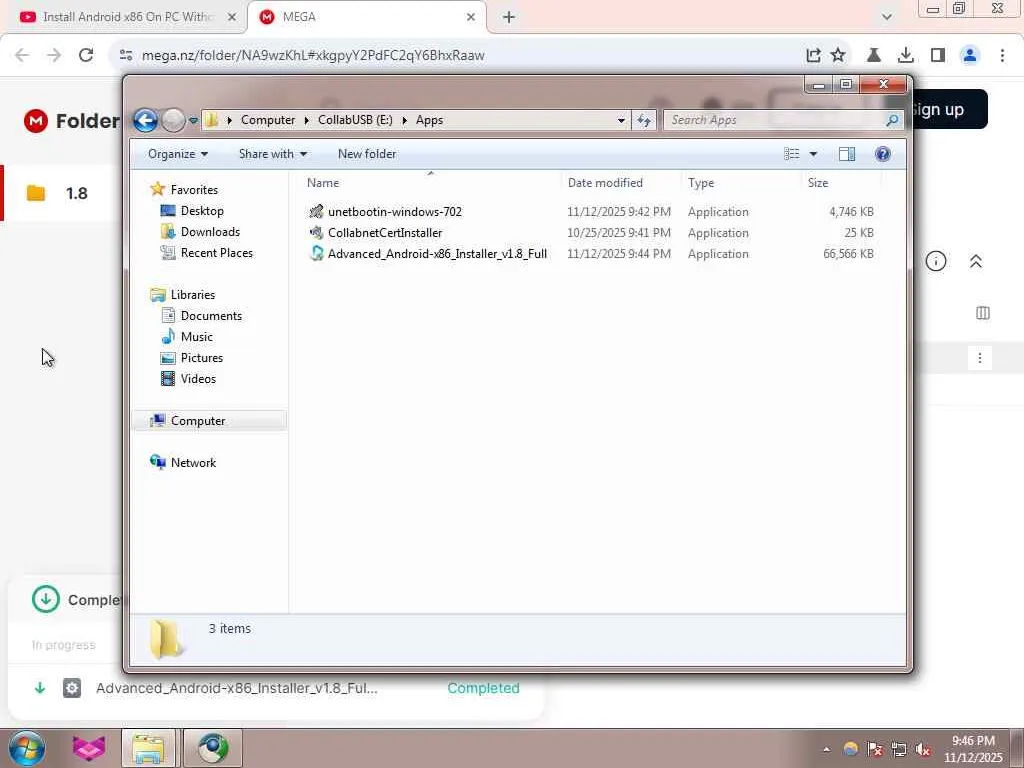The image size is (1024, 768).
Task: Click the Advanced_Android-x86 installer file icon
Action: point(316,253)
